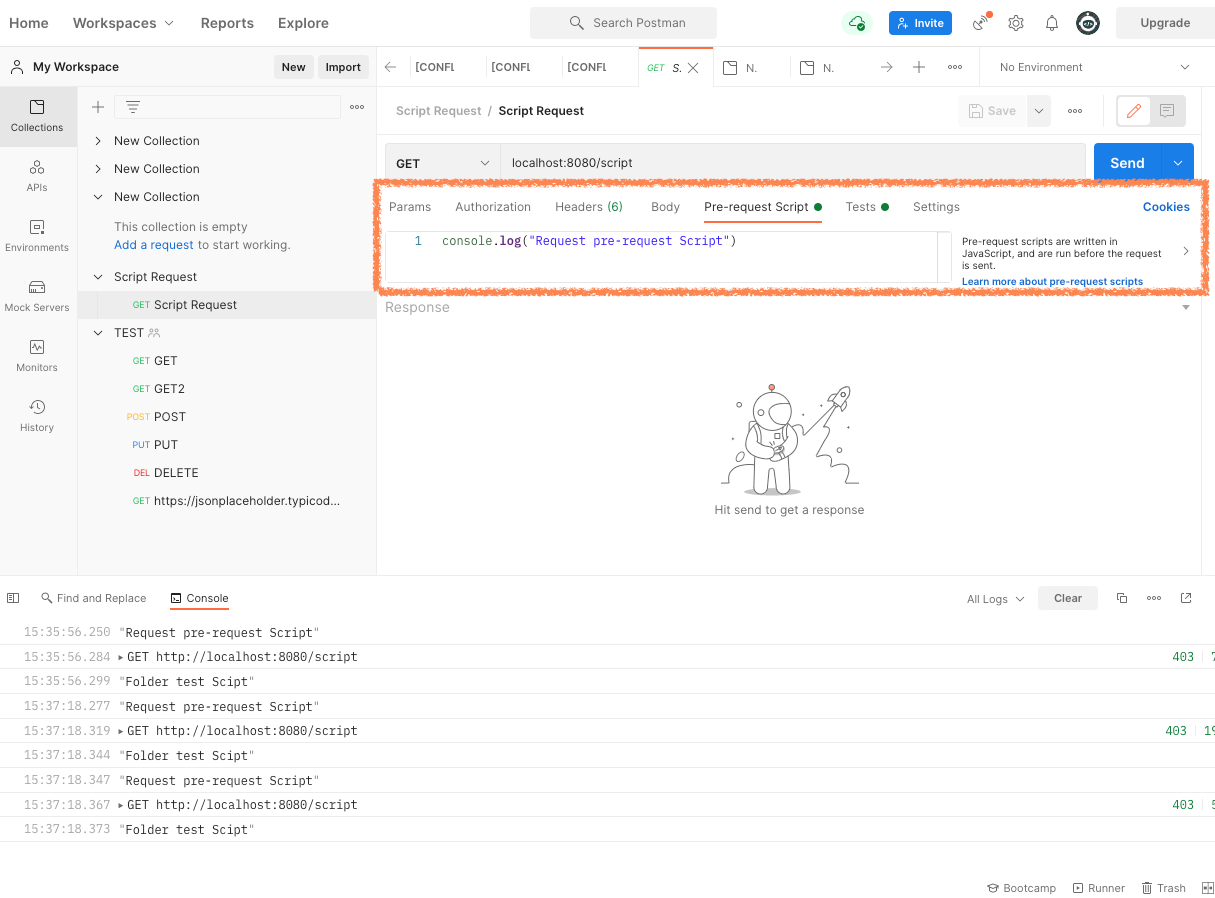1215x898 pixels.
Task: Open the GET method dropdown
Action: pyautogui.click(x=443, y=163)
